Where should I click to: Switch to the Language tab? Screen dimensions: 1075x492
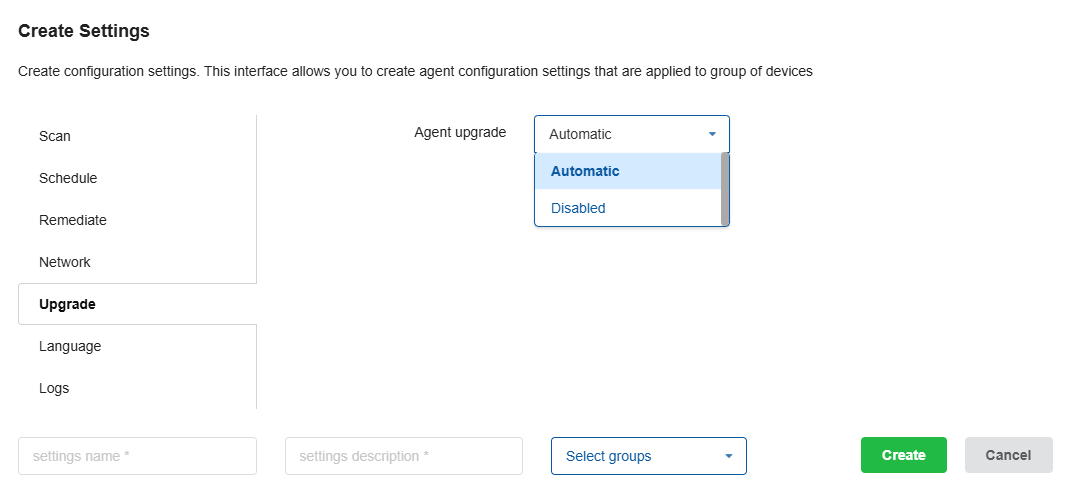(x=70, y=346)
